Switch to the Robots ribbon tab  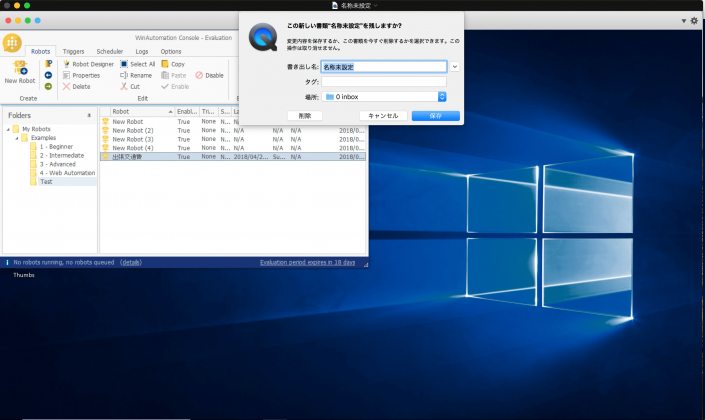pyautogui.click(x=40, y=51)
